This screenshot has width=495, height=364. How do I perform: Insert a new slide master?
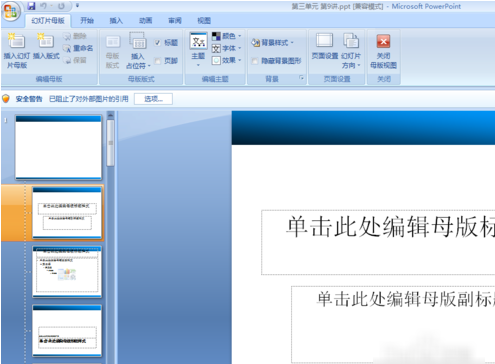point(17,51)
